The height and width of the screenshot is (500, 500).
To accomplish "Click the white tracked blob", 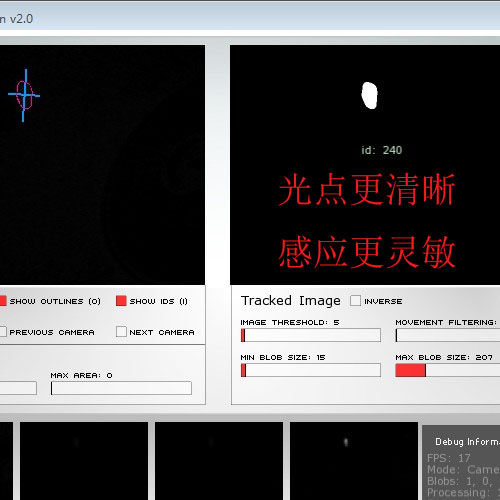I will click(x=369, y=95).
